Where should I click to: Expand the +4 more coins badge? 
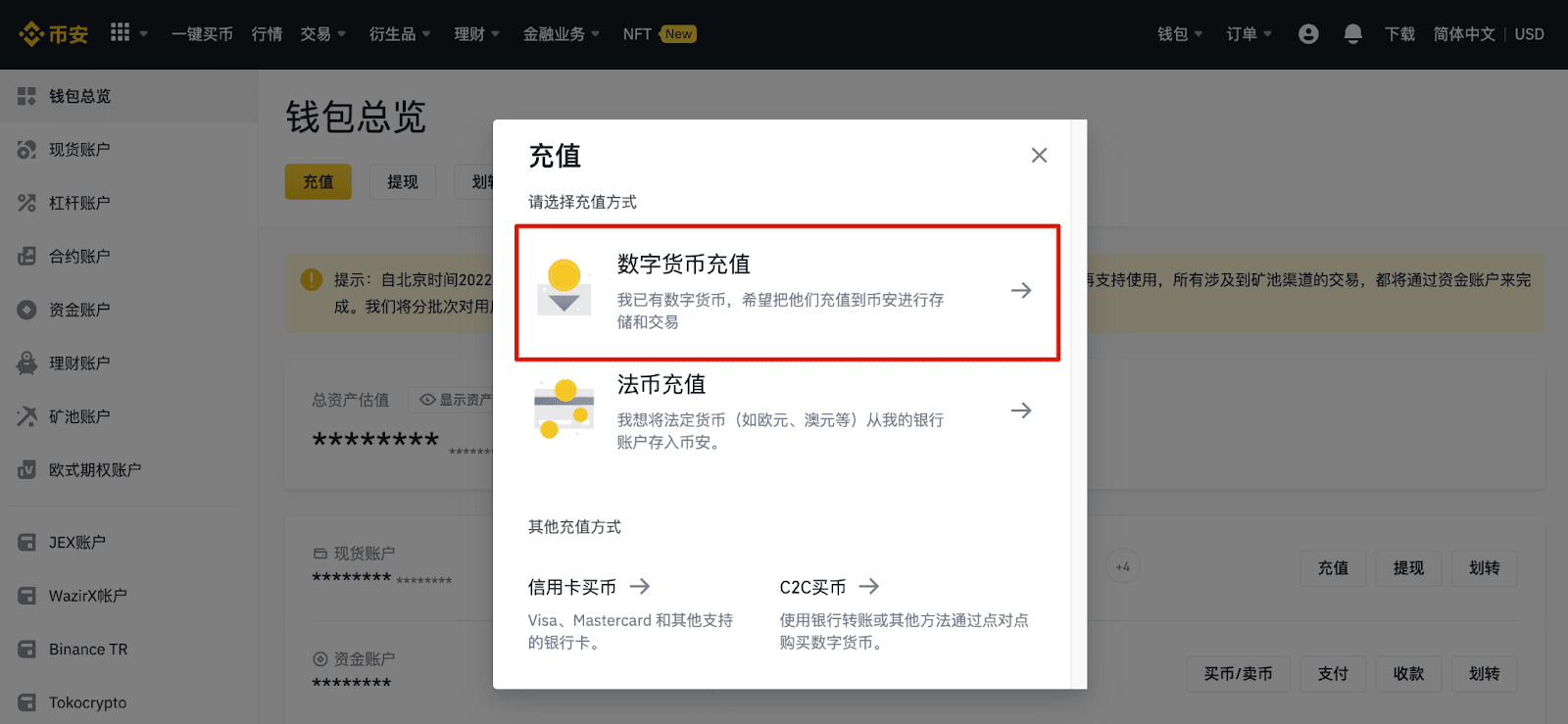coord(1123,566)
